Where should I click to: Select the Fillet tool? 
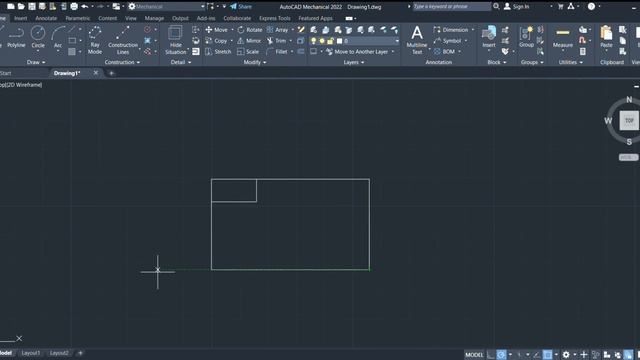[x=277, y=52]
